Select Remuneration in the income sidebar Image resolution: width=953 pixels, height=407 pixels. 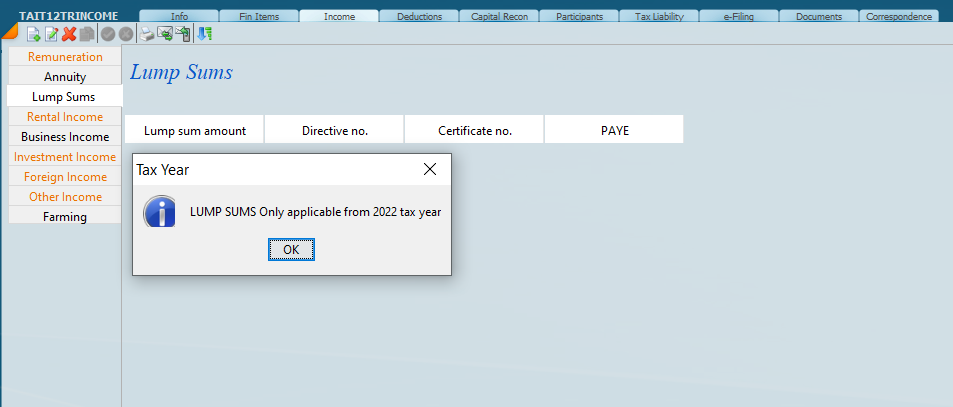tap(64, 57)
